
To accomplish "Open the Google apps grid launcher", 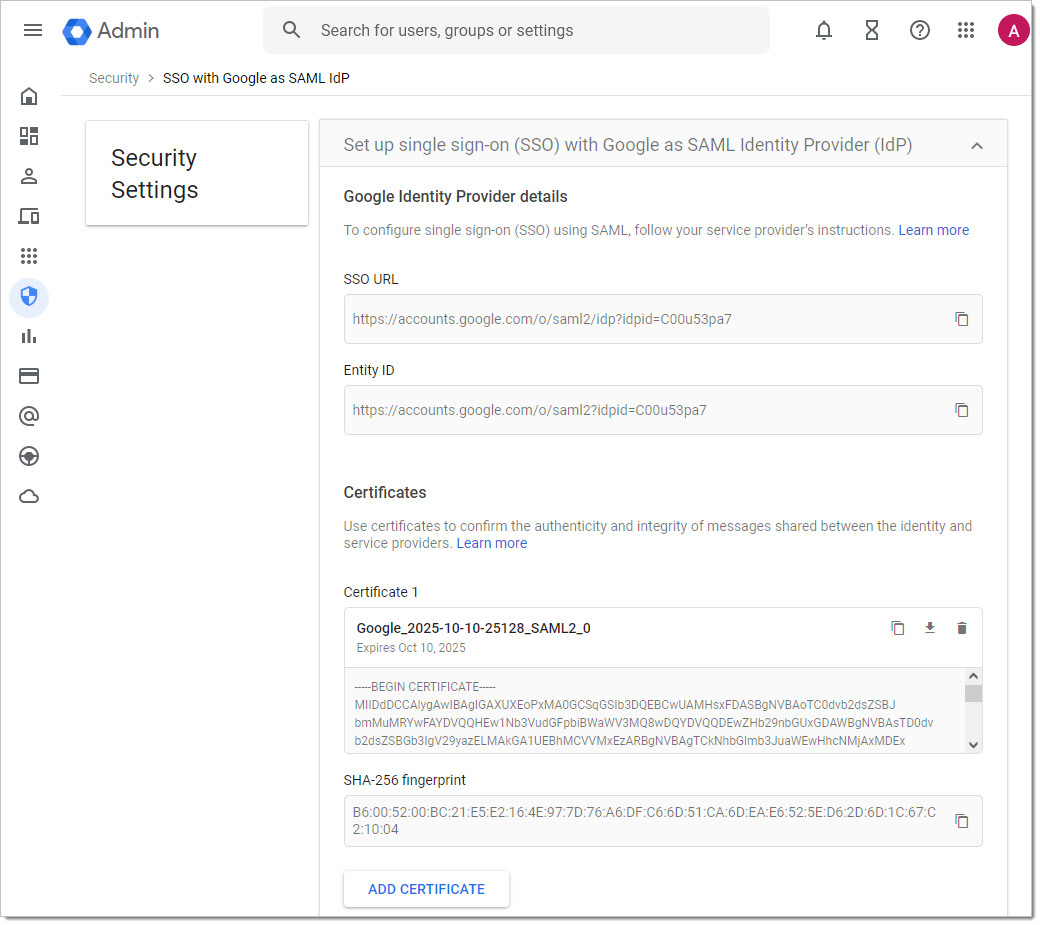I will point(966,31).
